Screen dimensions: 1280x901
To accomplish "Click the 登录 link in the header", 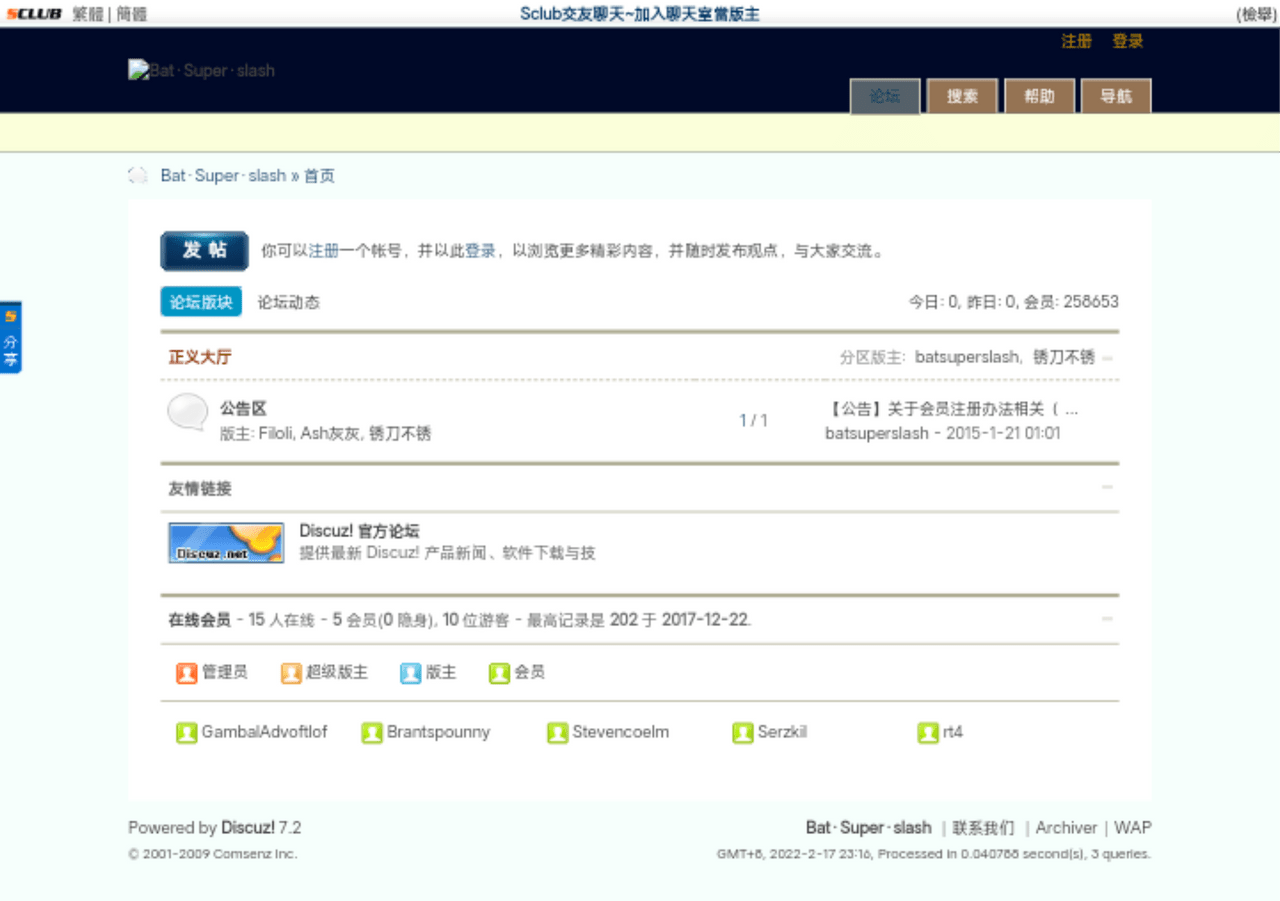I will click(x=1128, y=41).
